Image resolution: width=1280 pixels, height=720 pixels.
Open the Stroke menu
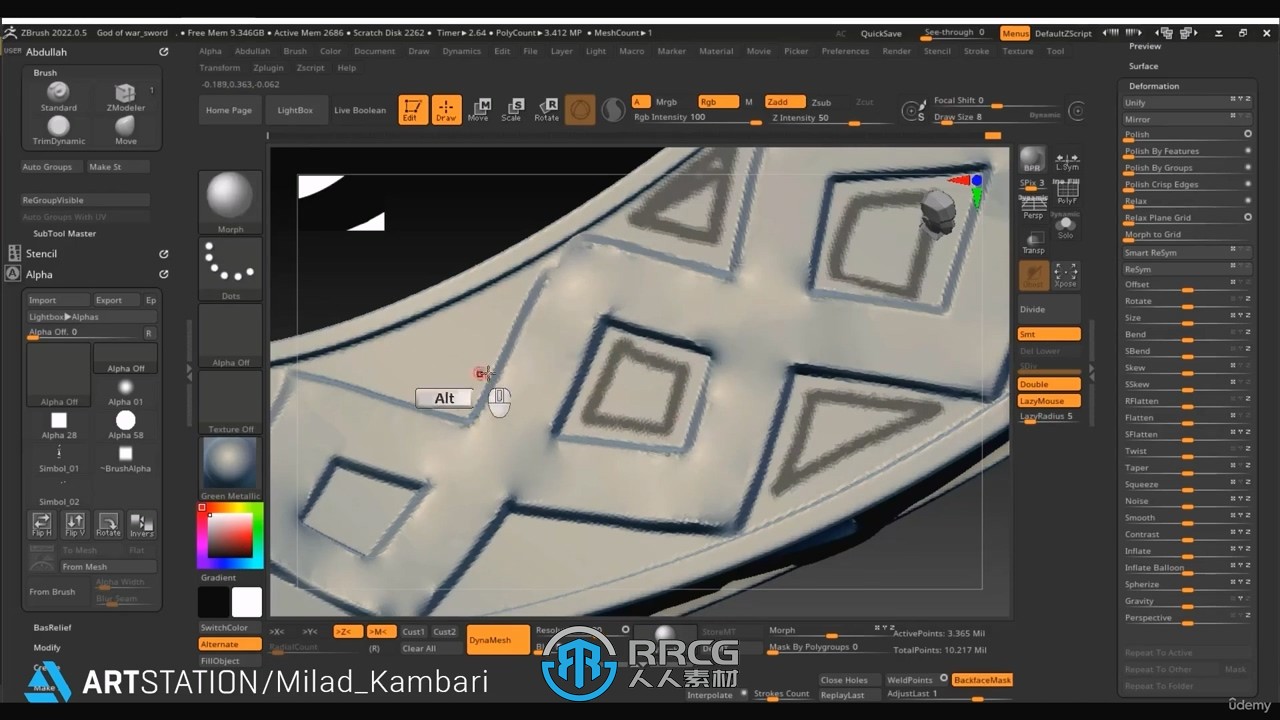976,51
